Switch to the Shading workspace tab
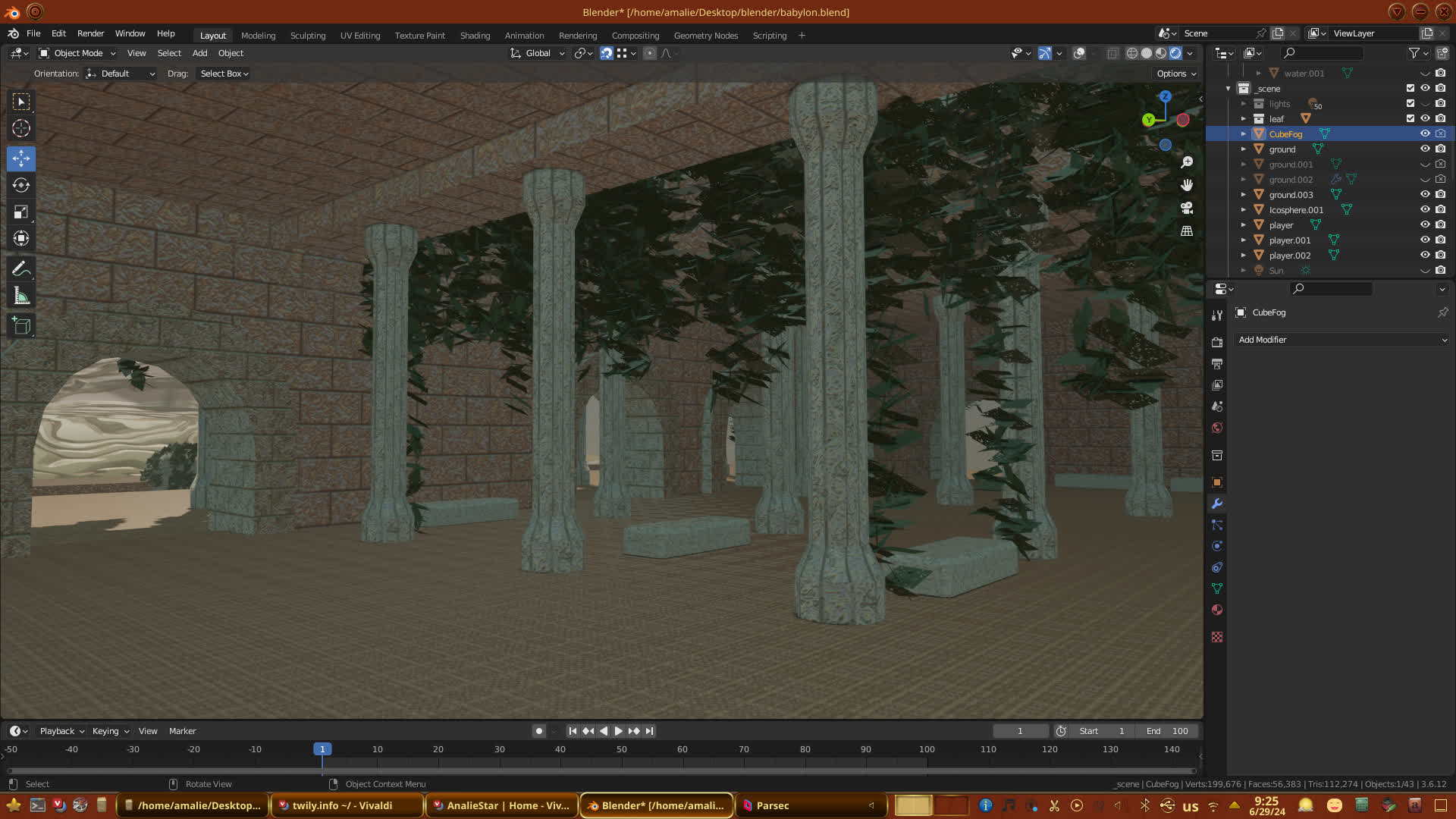Image resolution: width=1456 pixels, height=819 pixels. [x=475, y=36]
